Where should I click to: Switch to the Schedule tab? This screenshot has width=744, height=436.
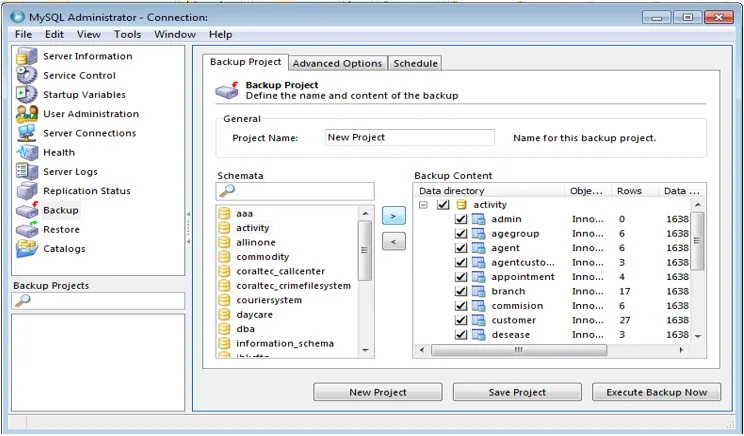415,63
